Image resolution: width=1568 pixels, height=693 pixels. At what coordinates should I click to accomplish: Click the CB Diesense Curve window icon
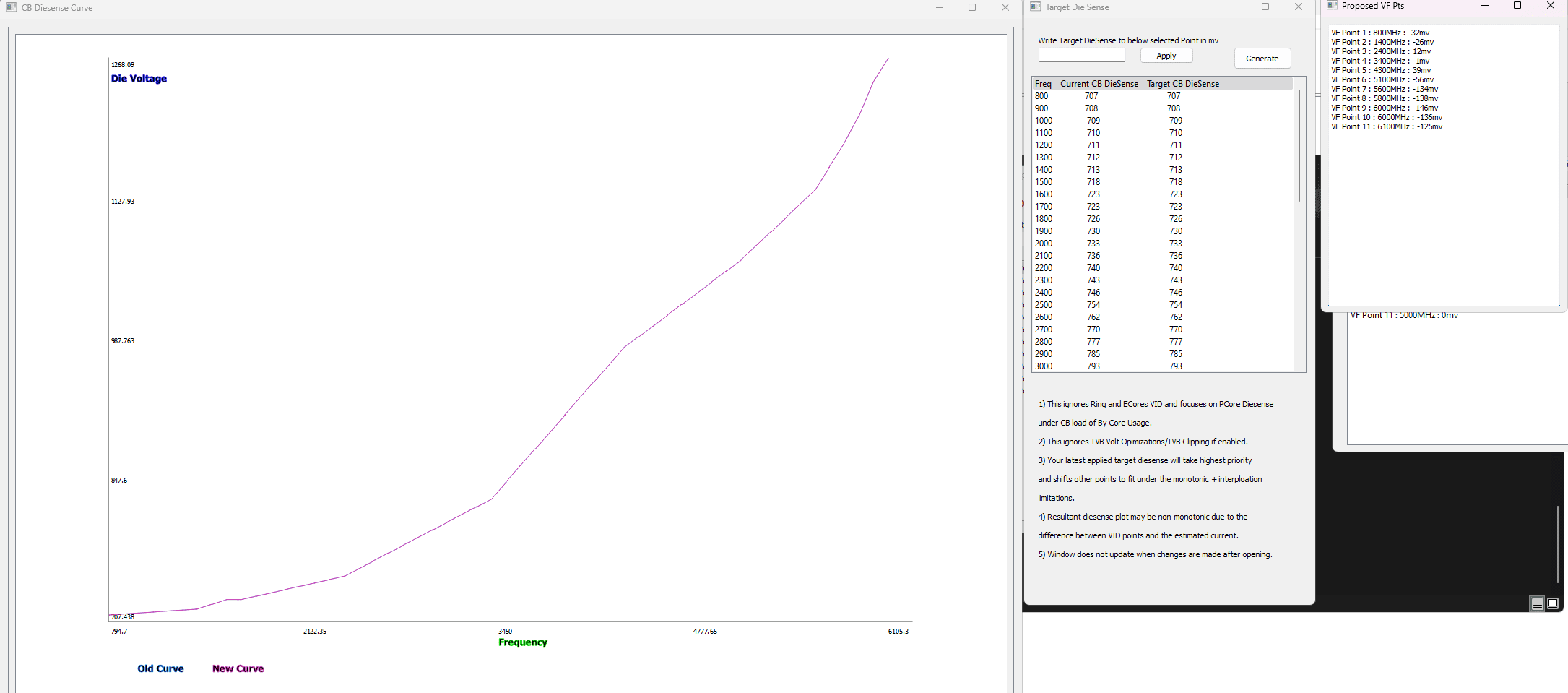[x=11, y=7]
